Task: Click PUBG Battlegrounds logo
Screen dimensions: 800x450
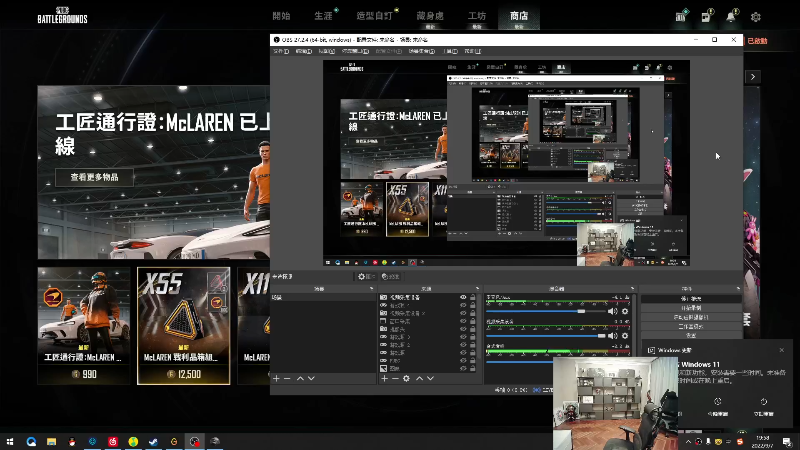Action: pyautogui.click(x=62, y=15)
